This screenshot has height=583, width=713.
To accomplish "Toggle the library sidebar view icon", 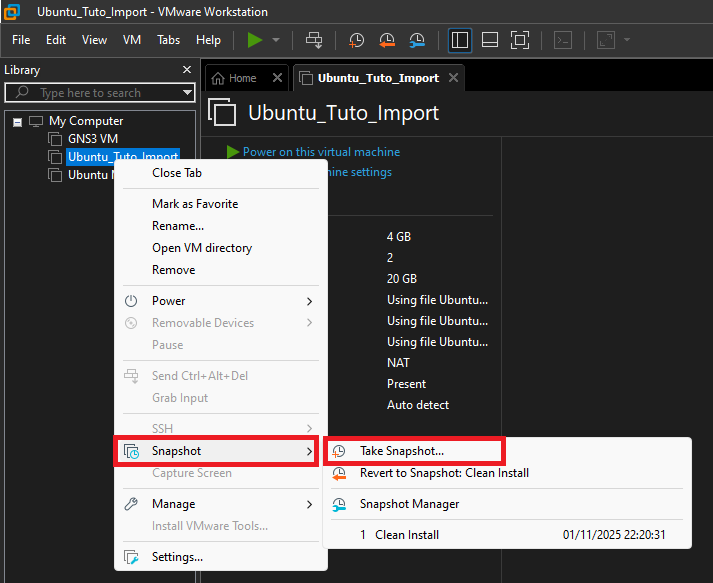I will pos(460,40).
